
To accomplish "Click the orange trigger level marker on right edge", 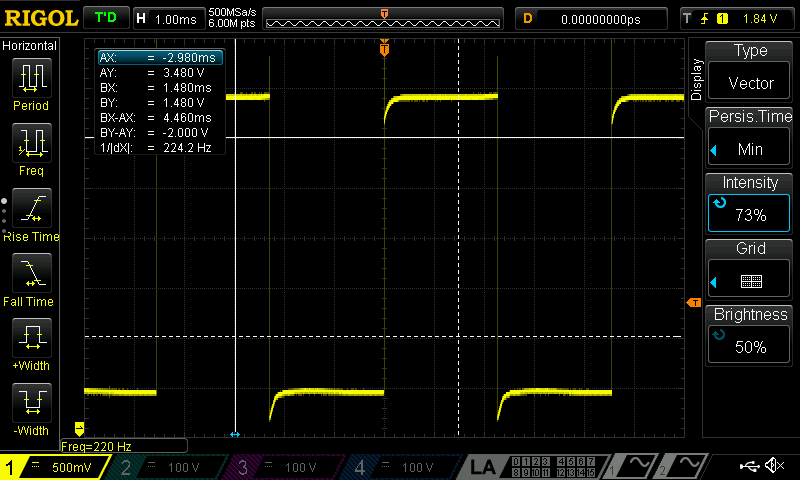I will click(x=694, y=303).
